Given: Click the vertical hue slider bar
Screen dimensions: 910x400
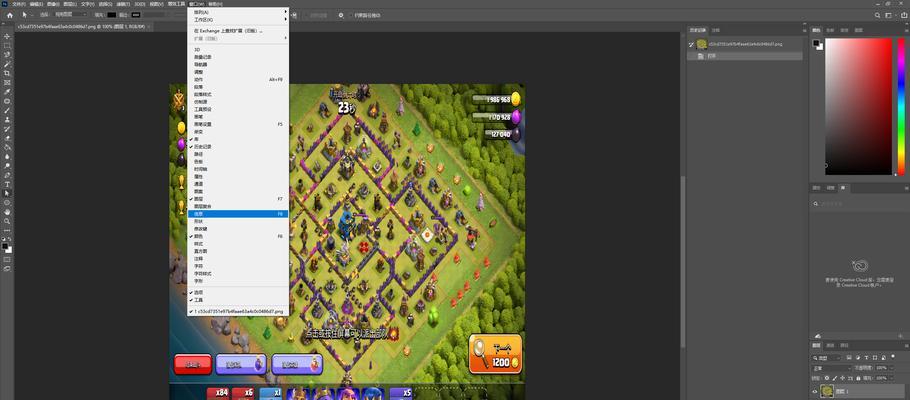Looking at the screenshot, I should click(901, 106).
